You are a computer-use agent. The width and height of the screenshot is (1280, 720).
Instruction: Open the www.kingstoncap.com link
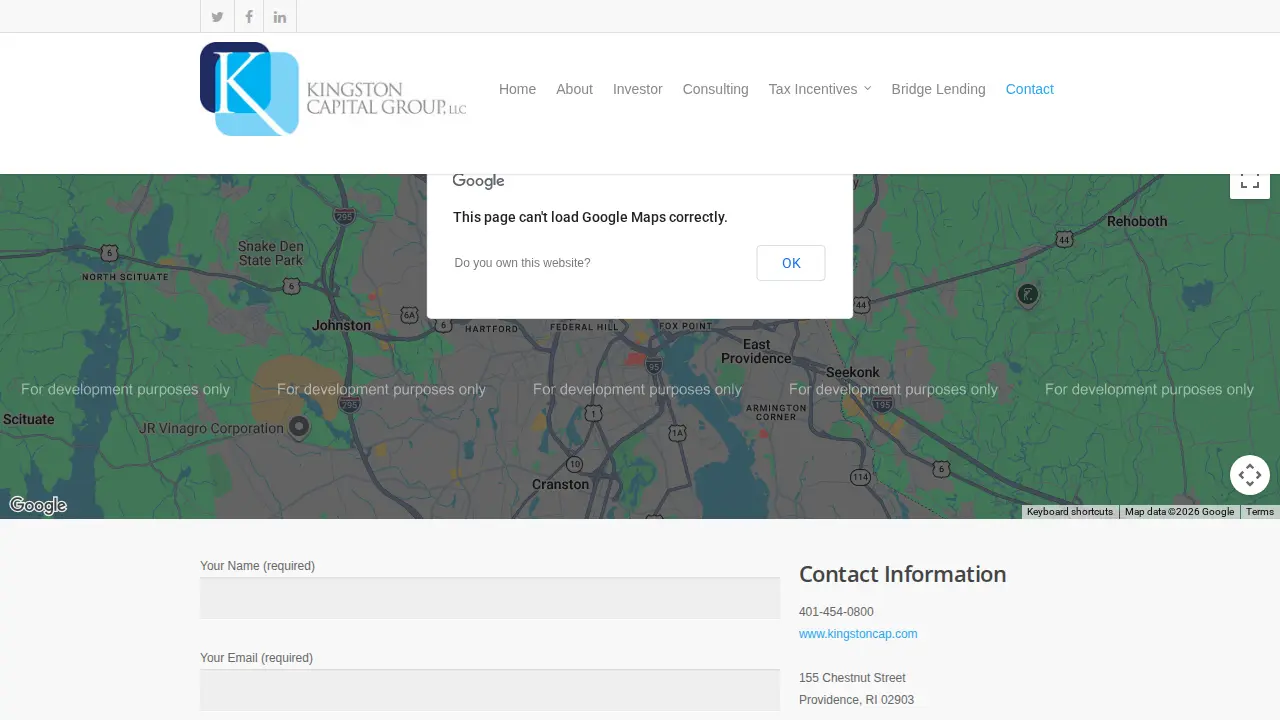[x=858, y=634]
